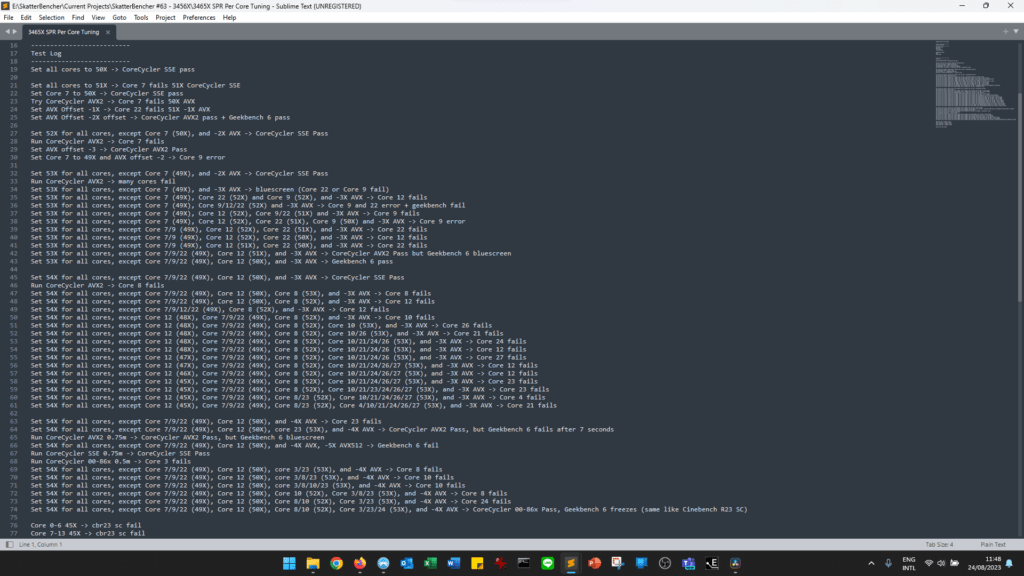Open the File menu

click(8, 18)
